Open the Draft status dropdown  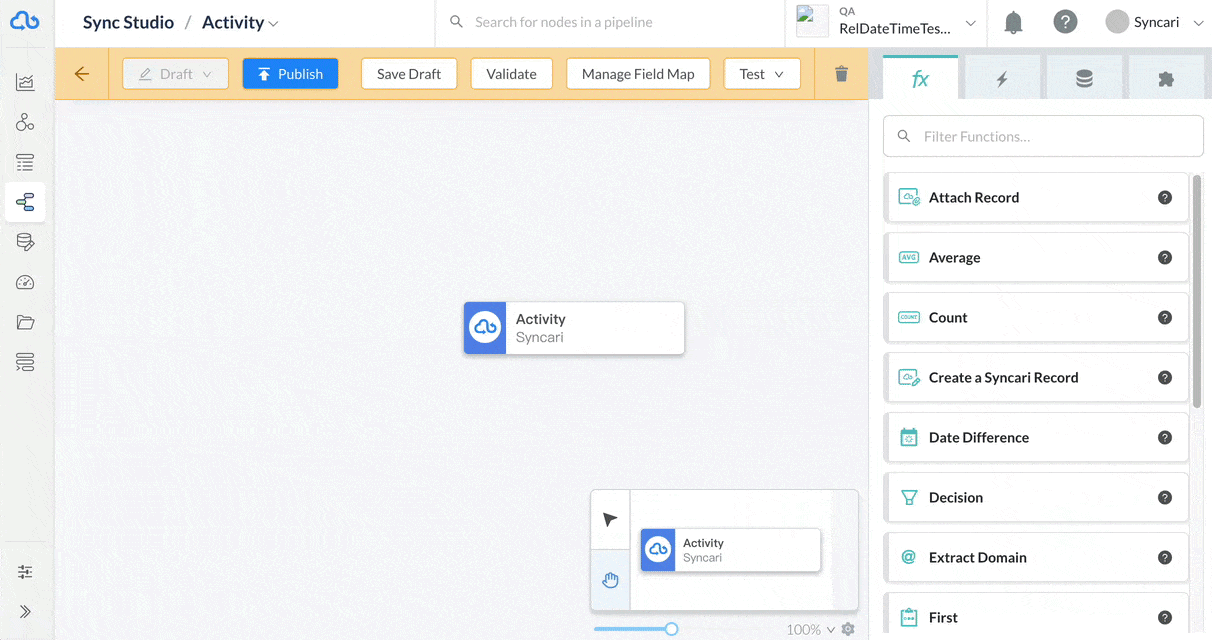[x=175, y=74]
